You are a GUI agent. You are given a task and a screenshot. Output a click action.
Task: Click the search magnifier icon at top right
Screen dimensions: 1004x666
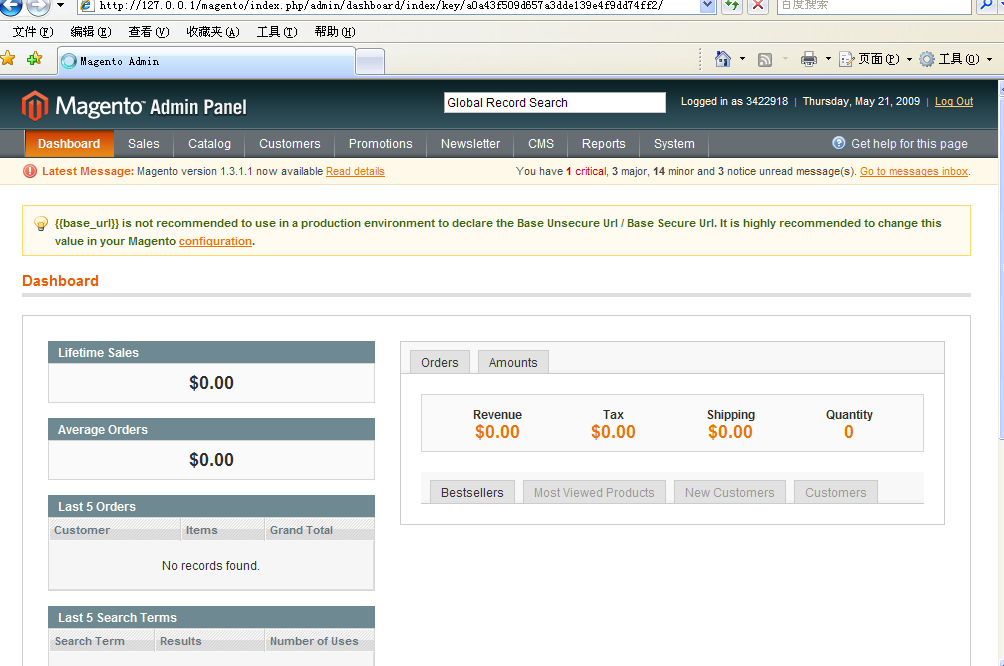(986, 6)
